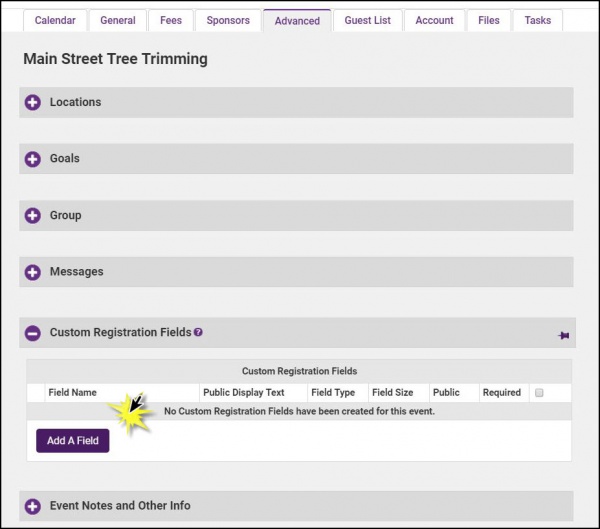Click the Main Street Tree Trimming heading

pyautogui.click(x=116, y=59)
